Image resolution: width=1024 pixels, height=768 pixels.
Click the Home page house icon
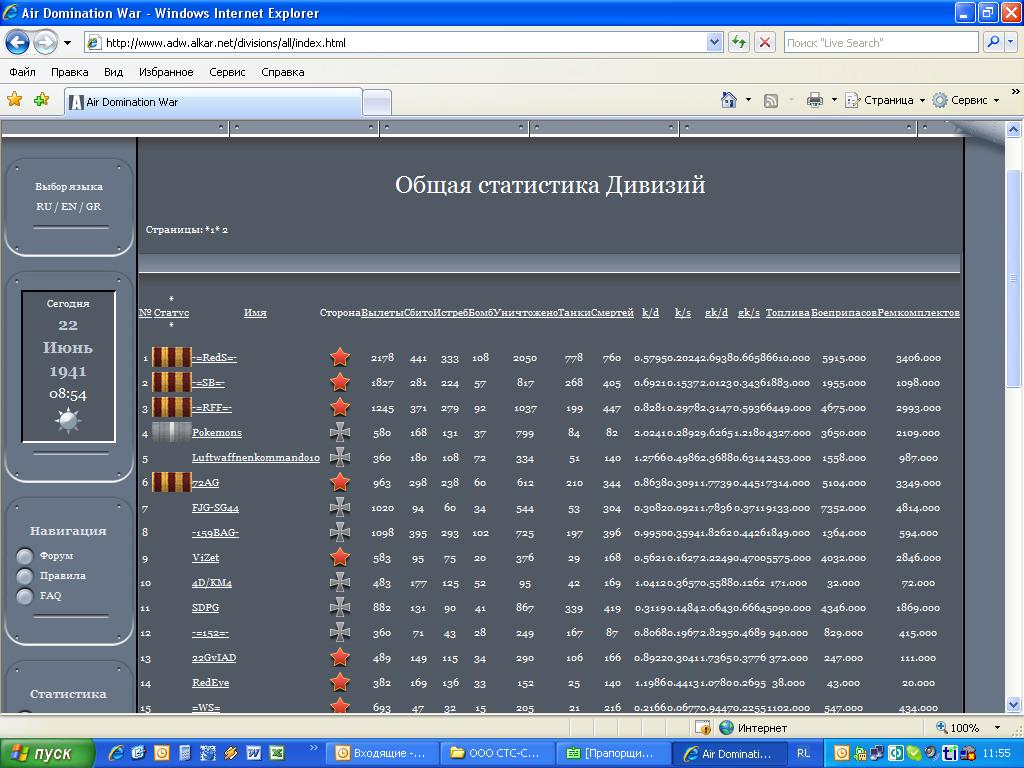730,100
